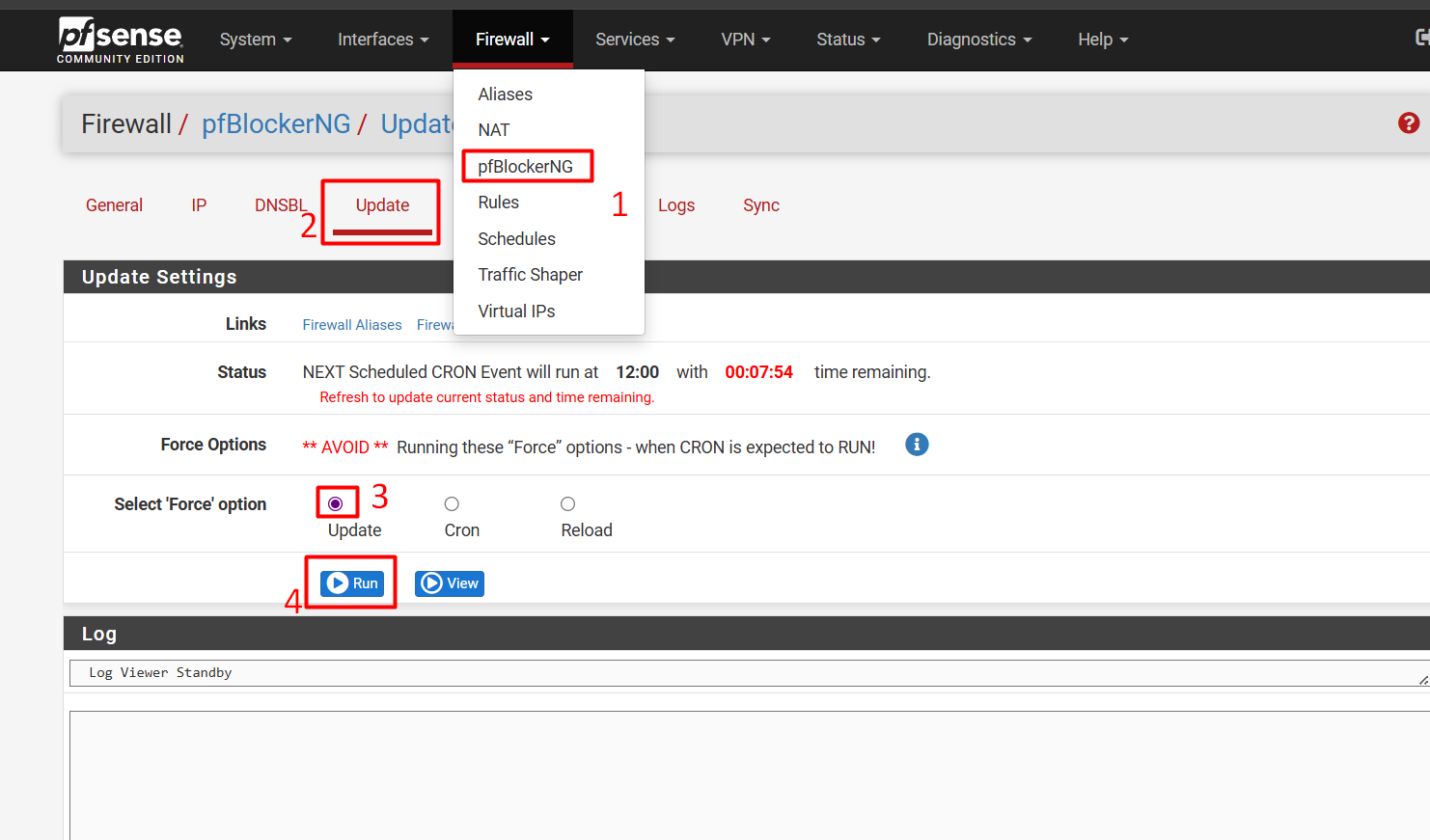Expand the Diagnostics menu dropdown
1430x840 pixels.
(x=979, y=40)
